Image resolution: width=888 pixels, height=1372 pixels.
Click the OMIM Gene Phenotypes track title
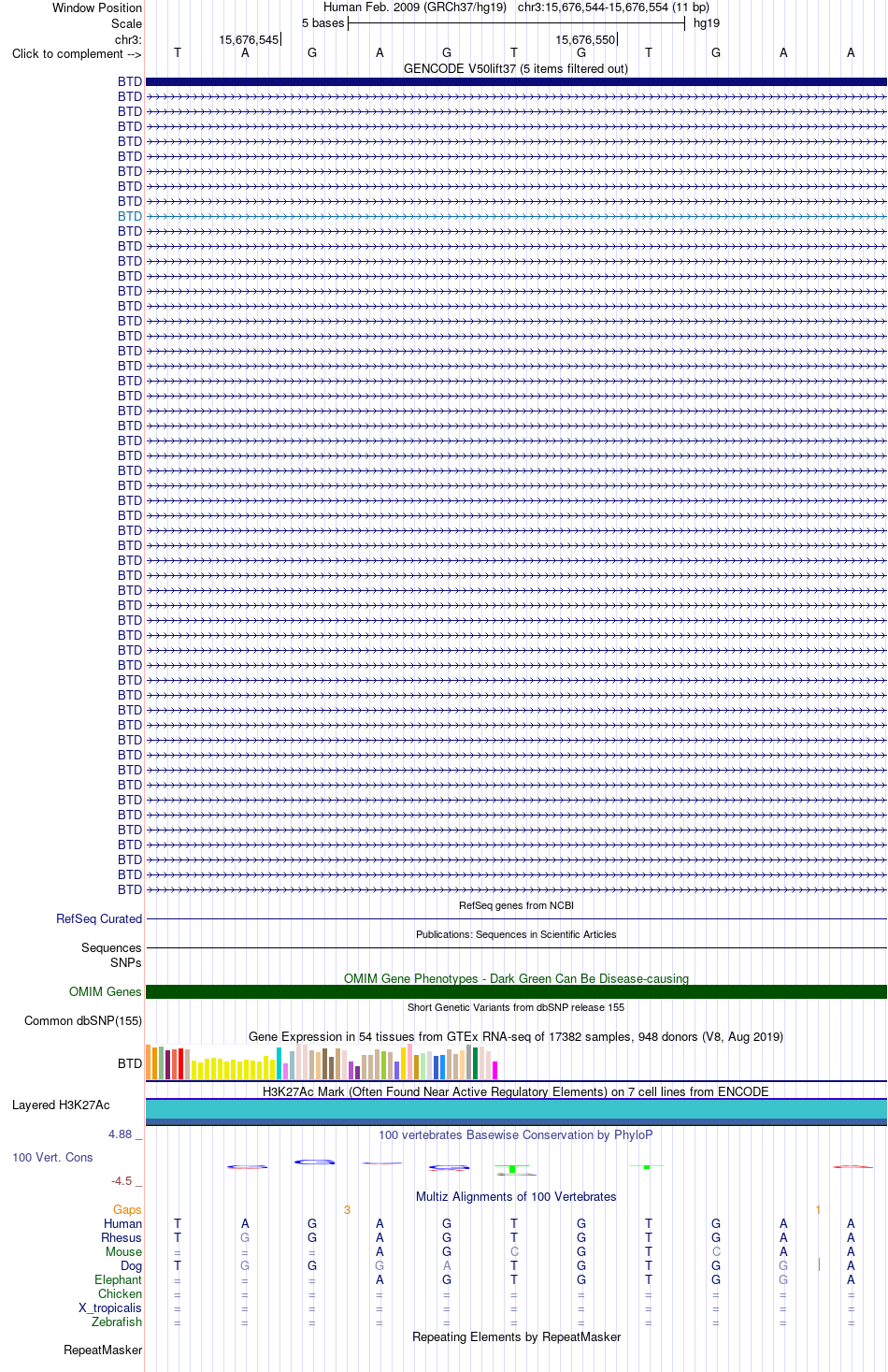pos(516,978)
